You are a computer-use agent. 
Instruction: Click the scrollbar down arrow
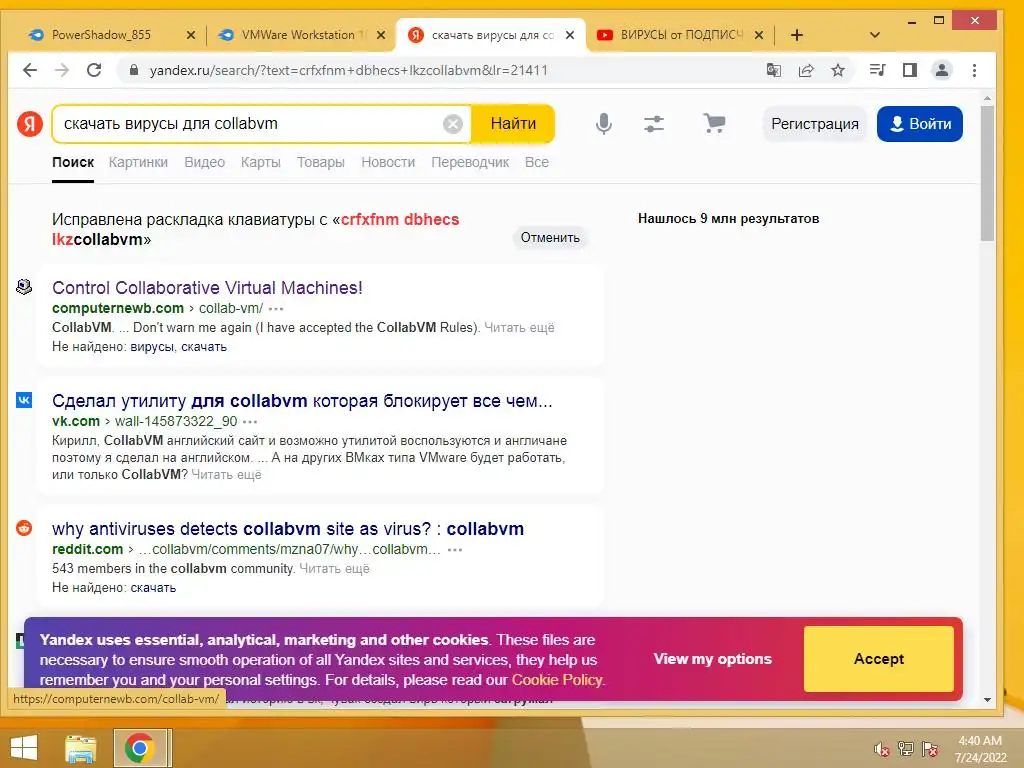coord(987,699)
